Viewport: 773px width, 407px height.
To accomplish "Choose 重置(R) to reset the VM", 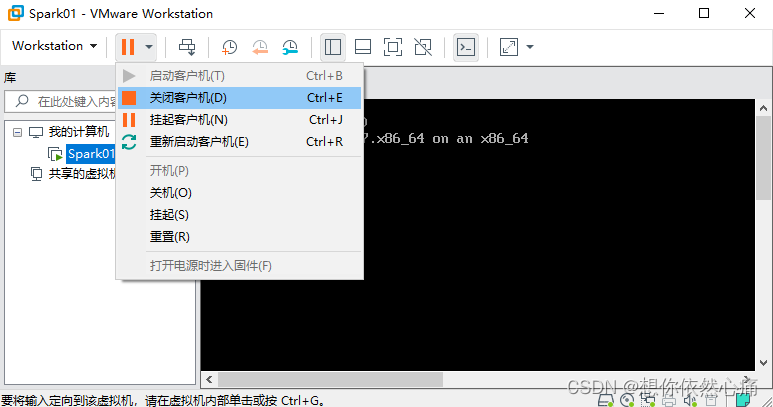I will pyautogui.click(x=240, y=237).
